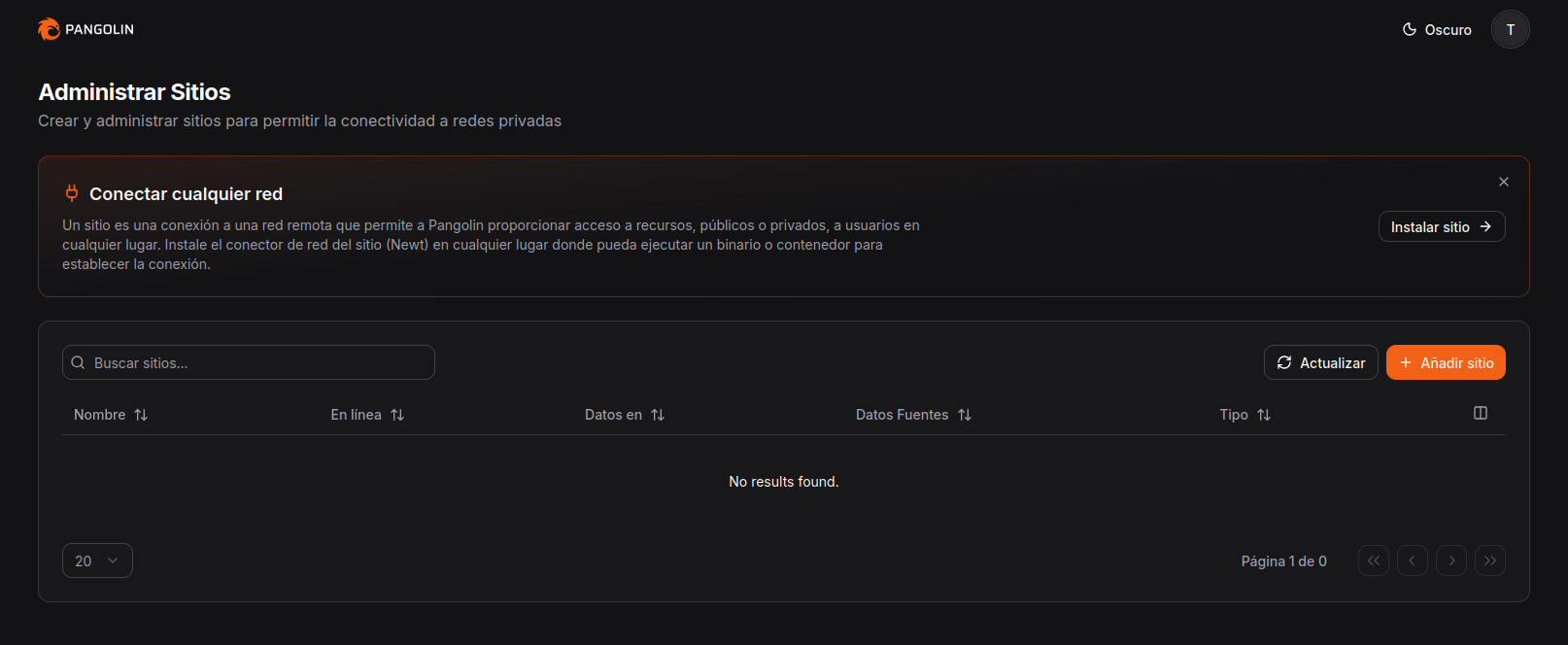Sort the table by Nombre column
This screenshot has height=645, width=1568.
(x=111, y=415)
